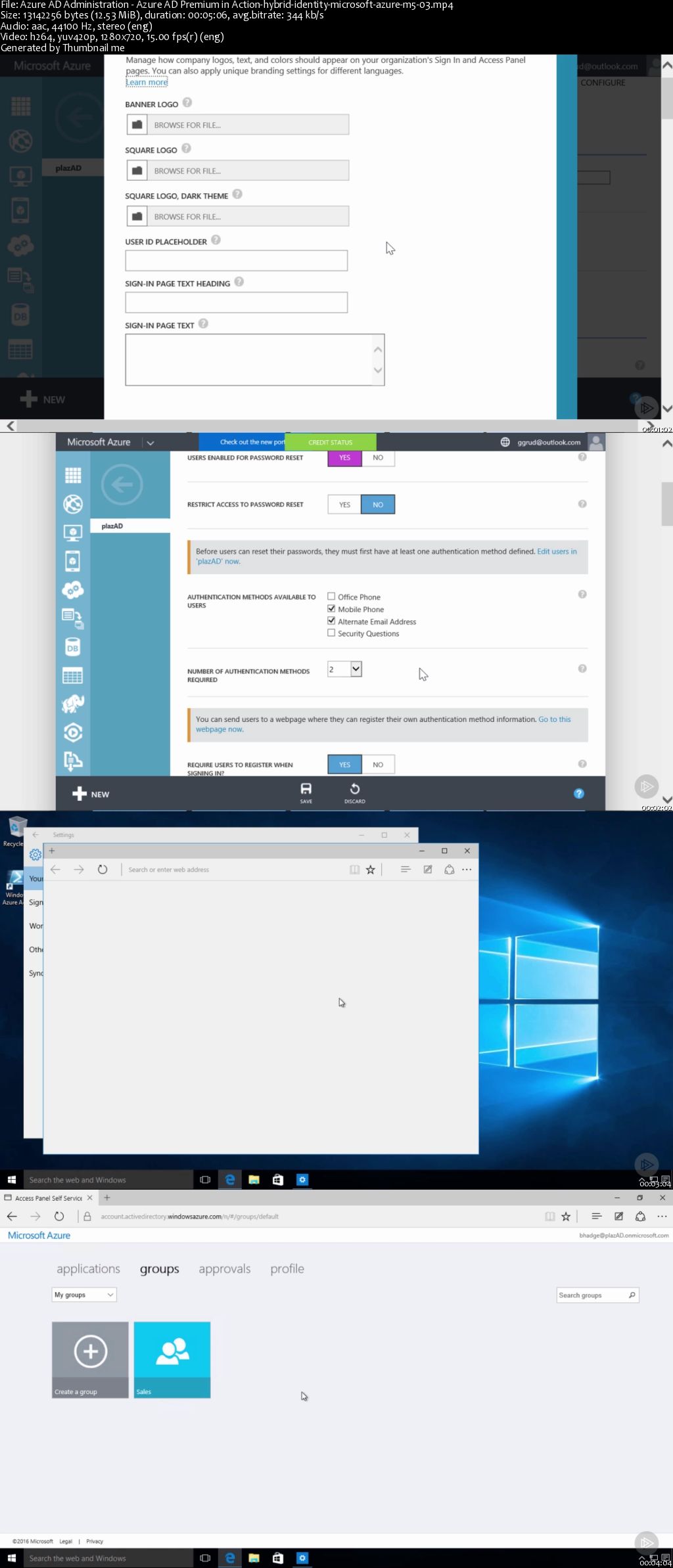Select plazAD item in the password reset sidebar
Image resolution: width=673 pixels, height=1568 pixels.
pyautogui.click(x=130, y=526)
